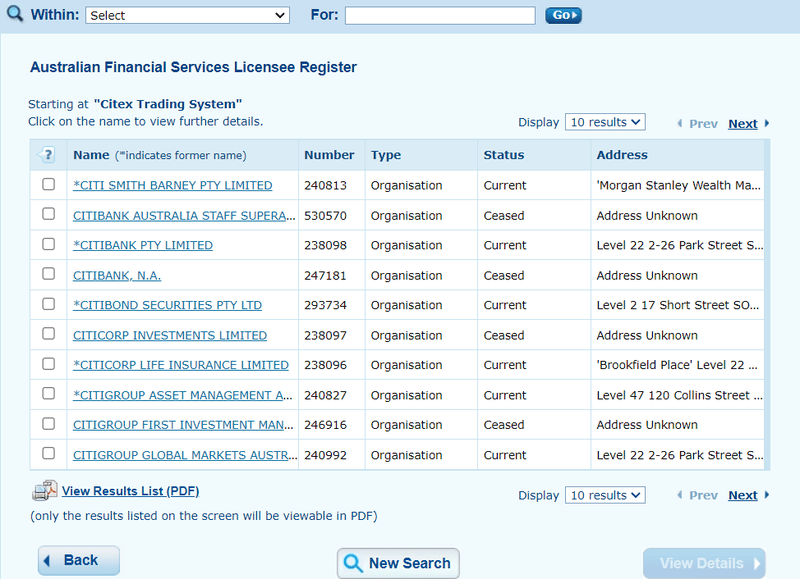The height and width of the screenshot is (579, 800).
Task: Click licence number 240992
Action: pos(326,455)
